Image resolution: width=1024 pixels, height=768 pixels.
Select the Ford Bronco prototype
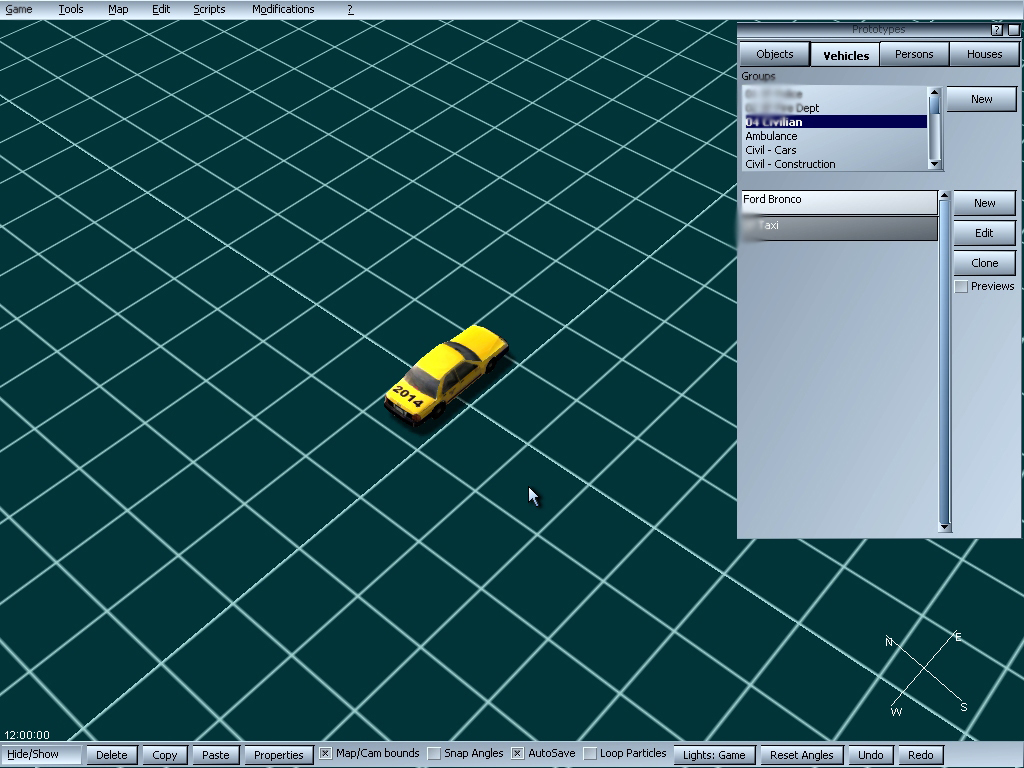[x=839, y=201]
